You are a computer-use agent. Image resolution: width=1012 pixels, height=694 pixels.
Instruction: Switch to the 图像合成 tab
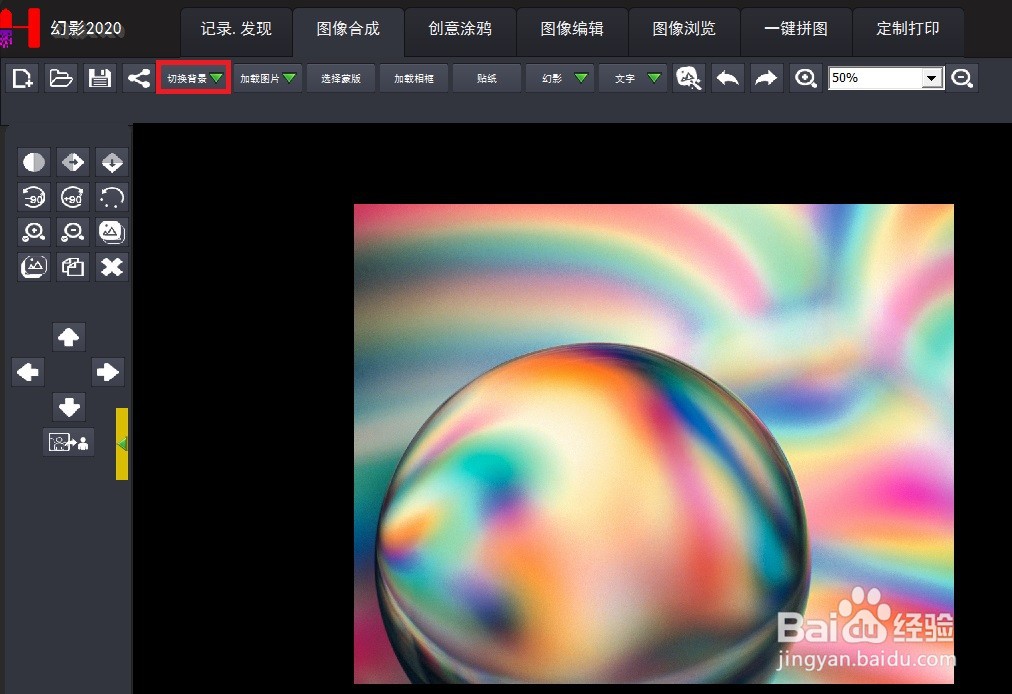(349, 29)
